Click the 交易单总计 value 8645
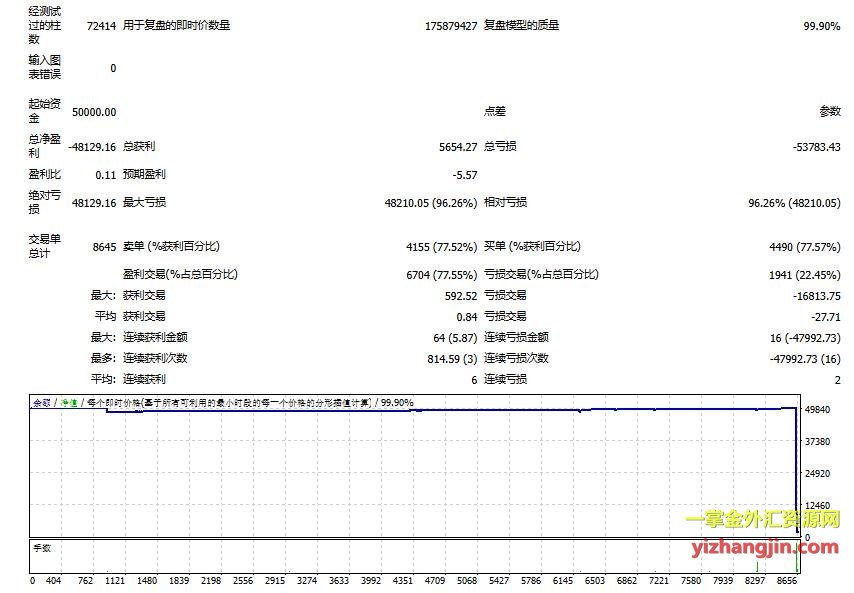The width and height of the screenshot is (854, 593). (103, 246)
